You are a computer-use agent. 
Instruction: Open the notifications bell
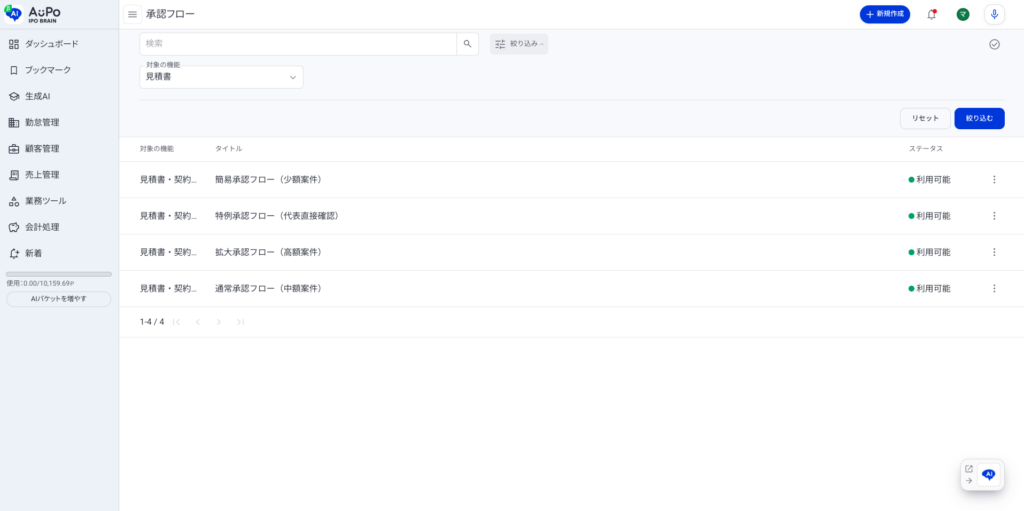pyautogui.click(x=932, y=14)
